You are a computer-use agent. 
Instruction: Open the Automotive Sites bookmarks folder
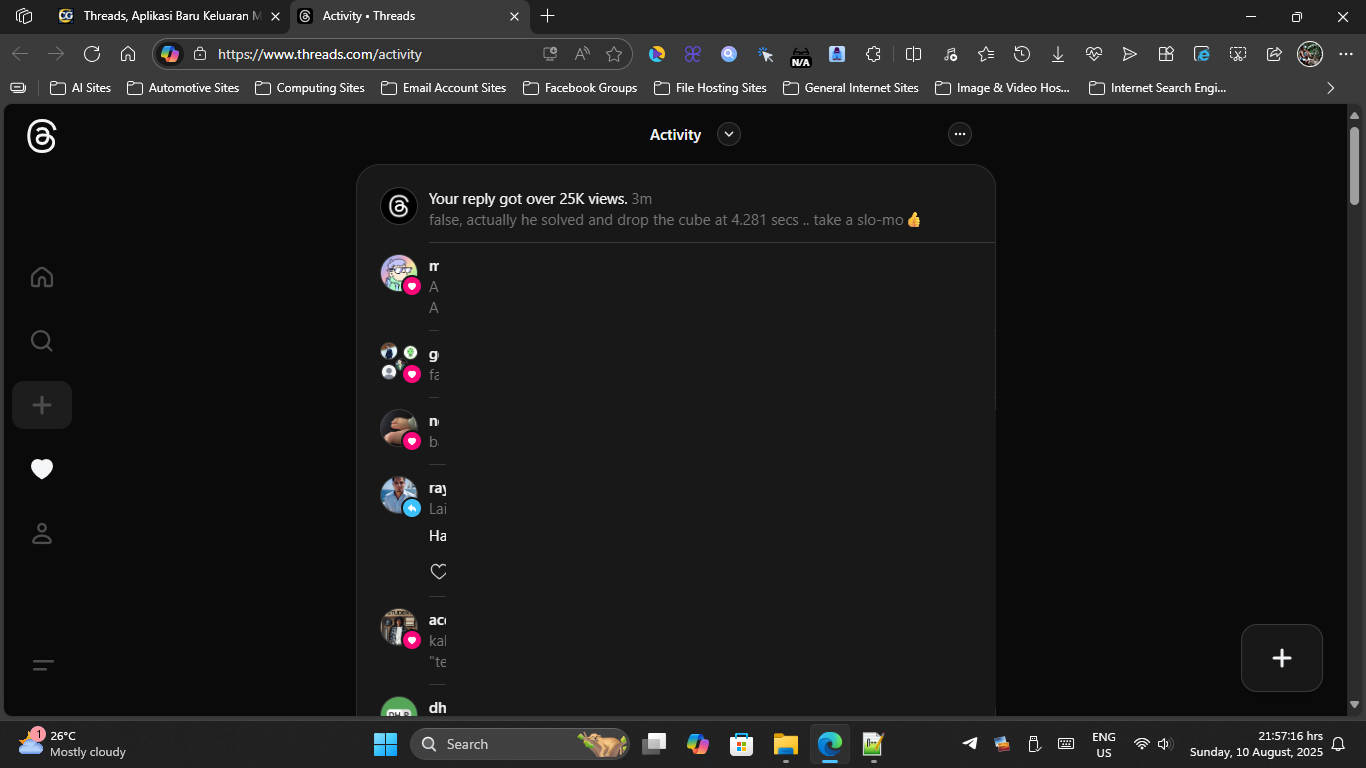pyautogui.click(x=184, y=88)
